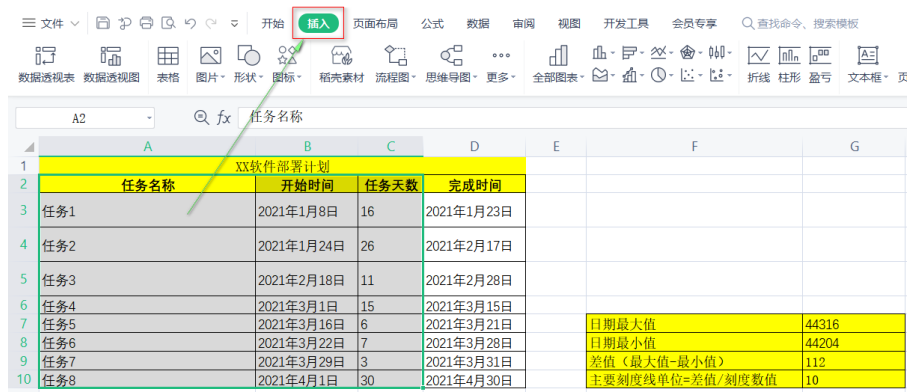Click cell 2021年1月24日

[307, 246]
